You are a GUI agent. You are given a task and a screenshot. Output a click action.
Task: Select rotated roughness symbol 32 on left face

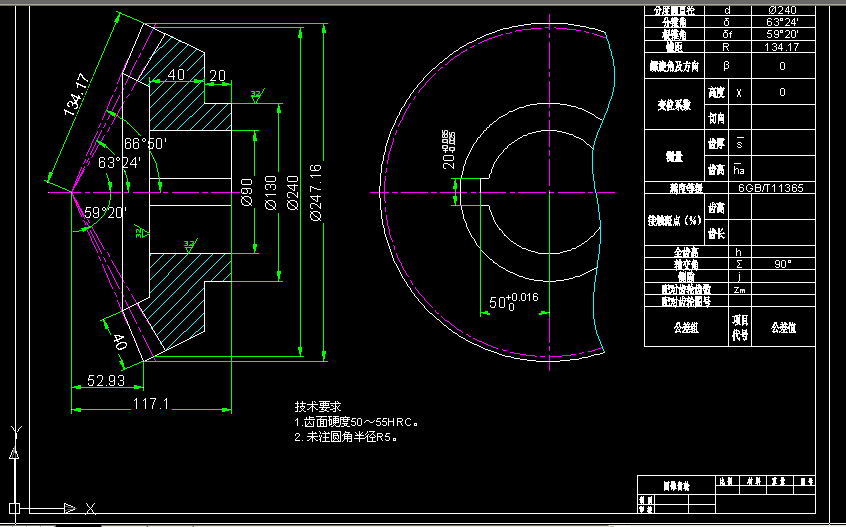tap(142, 233)
